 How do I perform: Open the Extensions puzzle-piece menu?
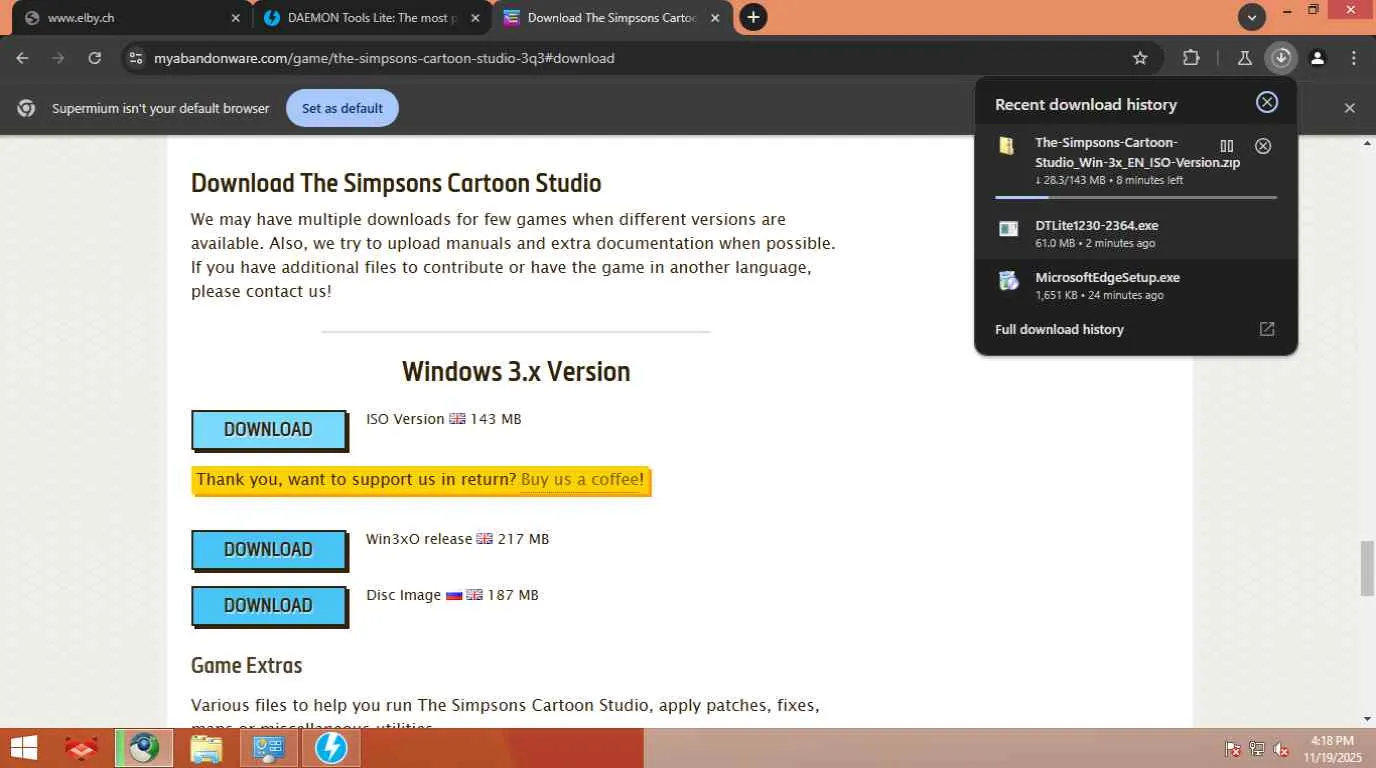pos(1191,58)
